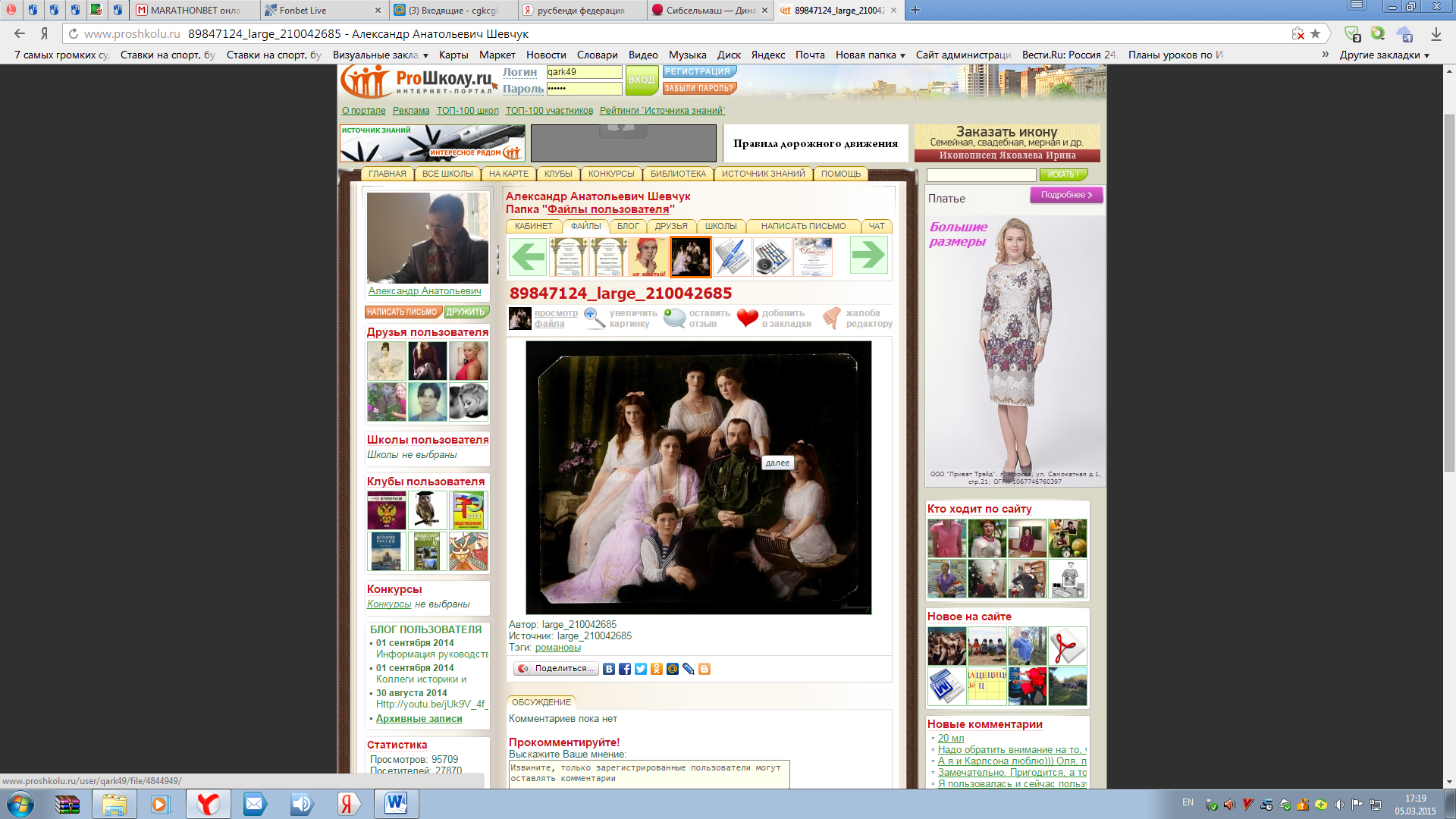Click the browser back arrow
The image size is (1456, 819).
(20, 33)
